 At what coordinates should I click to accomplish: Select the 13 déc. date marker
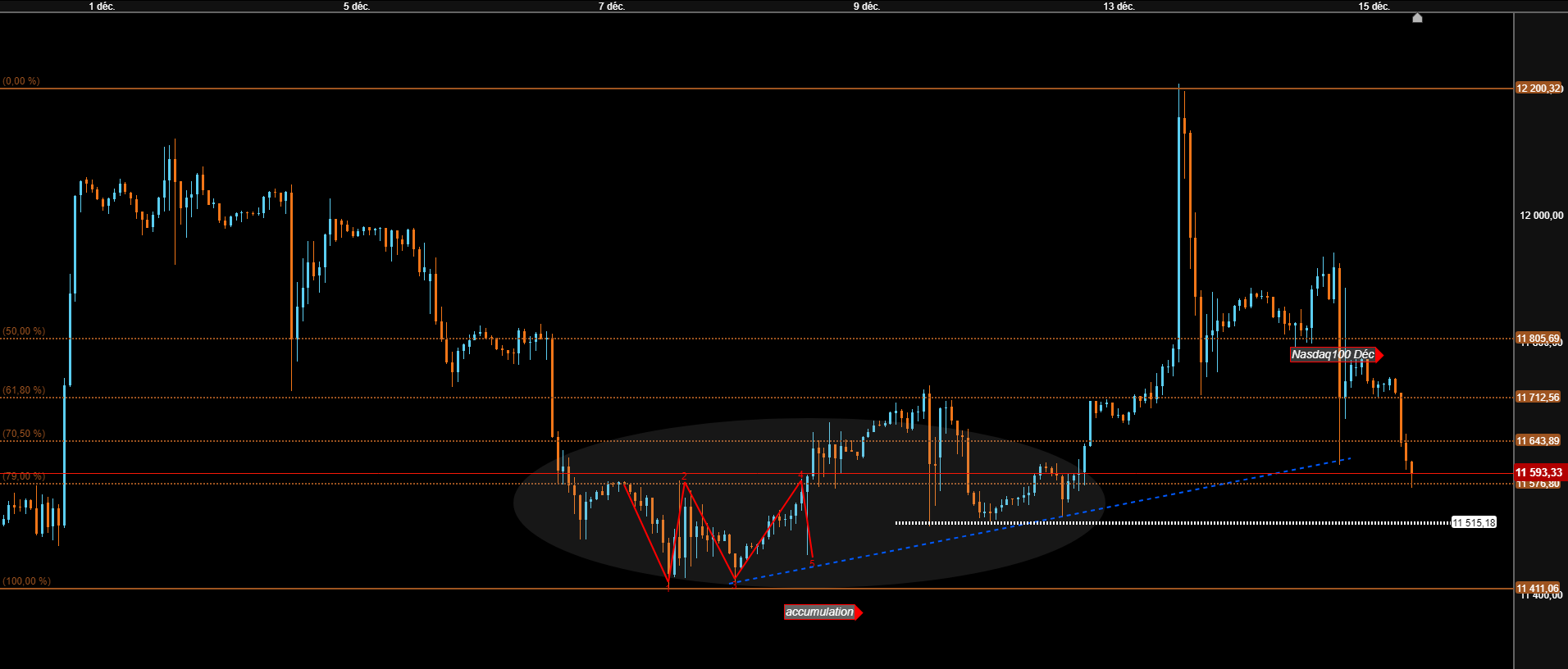click(x=1119, y=6)
